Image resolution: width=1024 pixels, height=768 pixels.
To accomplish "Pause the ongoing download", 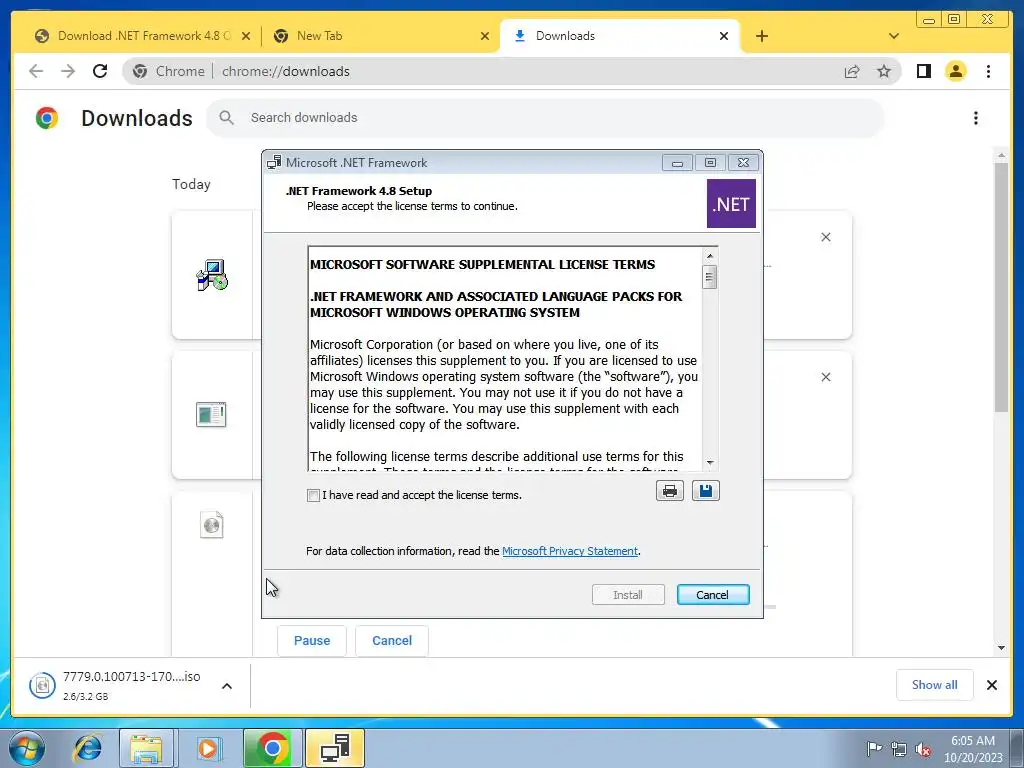I will (312, 641).
